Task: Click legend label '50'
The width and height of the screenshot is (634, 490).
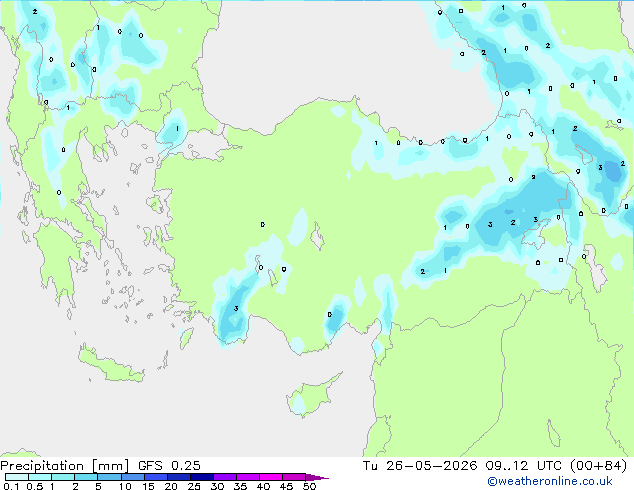Action: point(310,486)
